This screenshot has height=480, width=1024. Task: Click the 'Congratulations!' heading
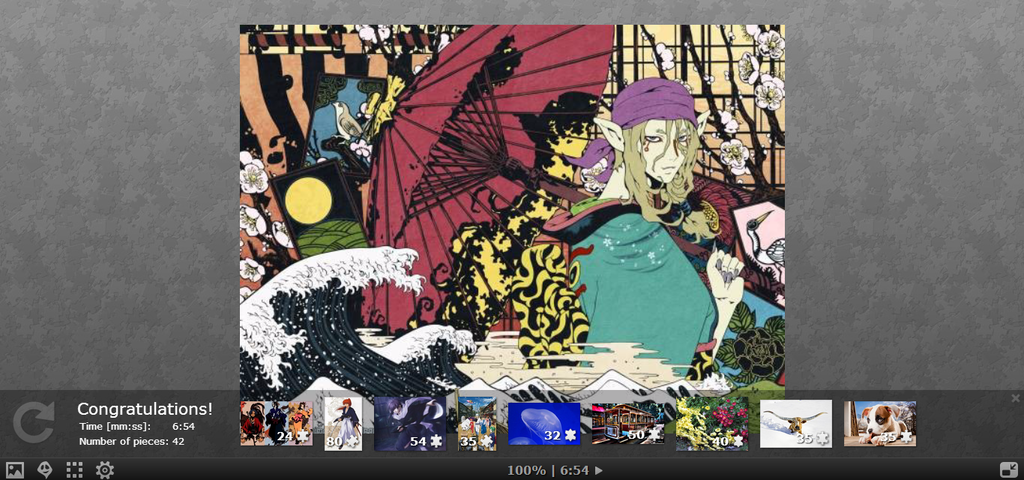point(145,409)
